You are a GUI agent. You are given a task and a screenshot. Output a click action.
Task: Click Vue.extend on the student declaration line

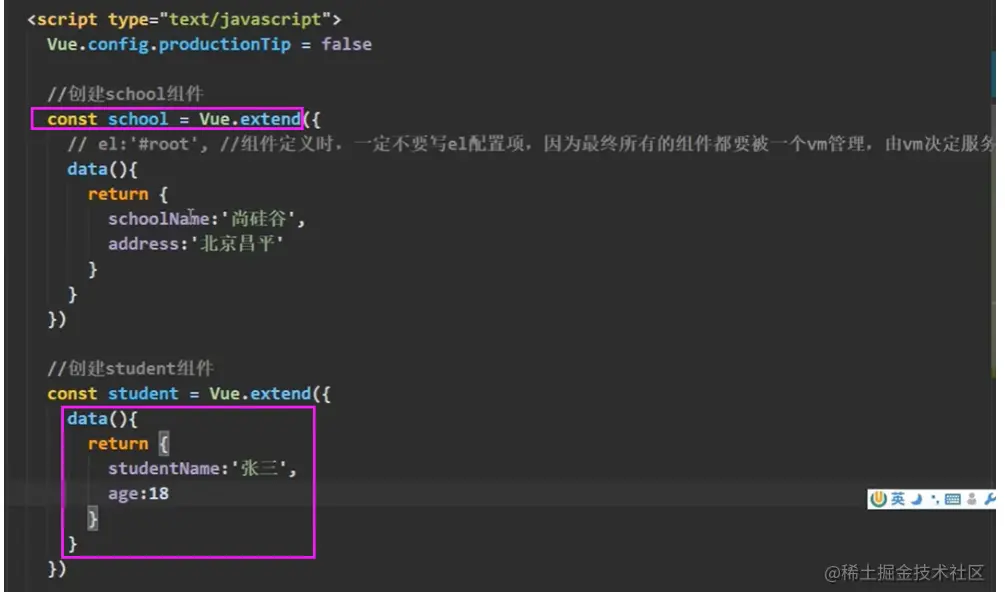click(x=260, y=393)
